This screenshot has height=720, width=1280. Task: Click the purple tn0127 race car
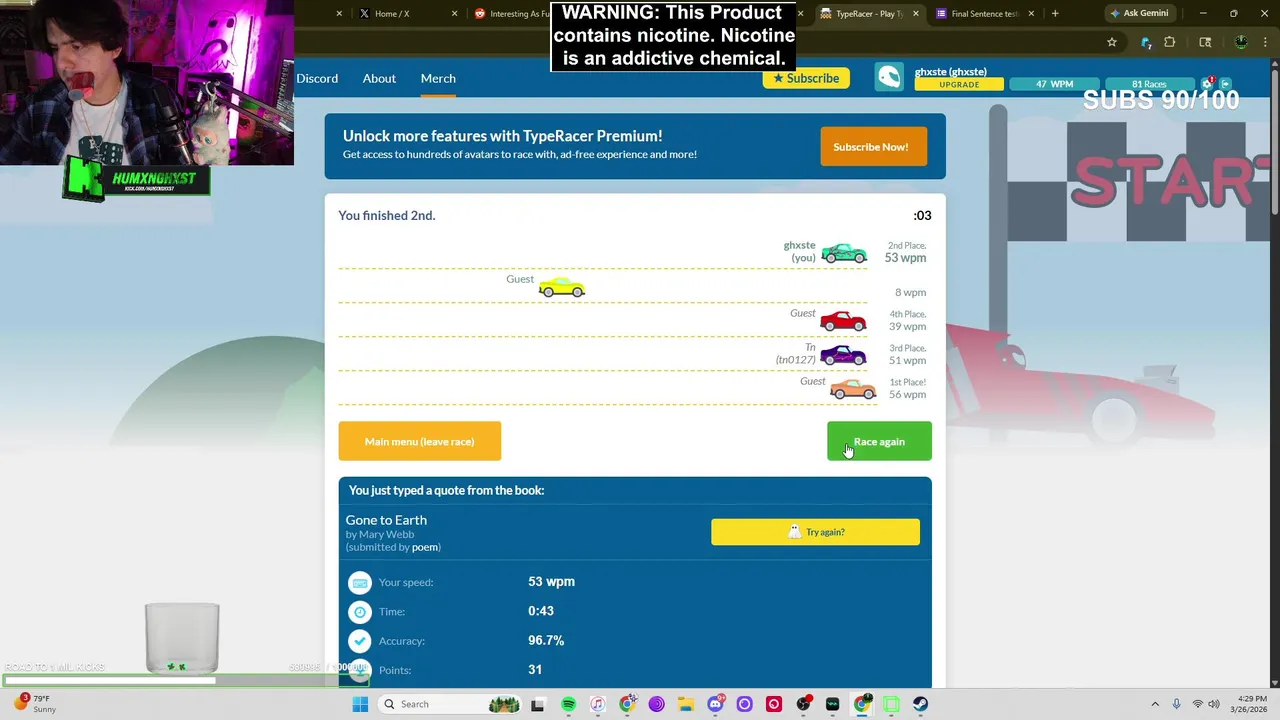(x=843, y=355)
